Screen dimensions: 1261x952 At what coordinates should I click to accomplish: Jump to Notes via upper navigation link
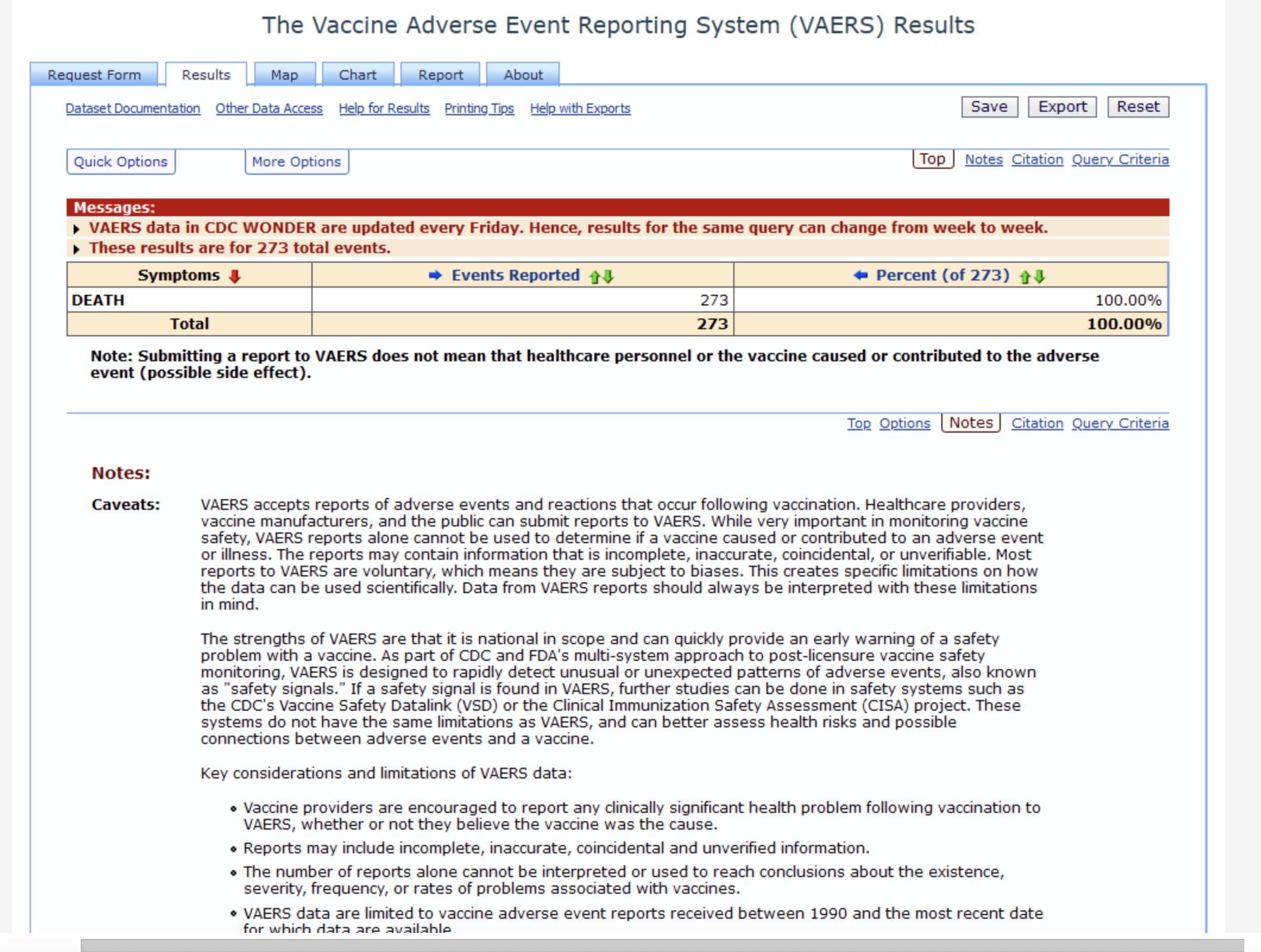coord(983,160)
